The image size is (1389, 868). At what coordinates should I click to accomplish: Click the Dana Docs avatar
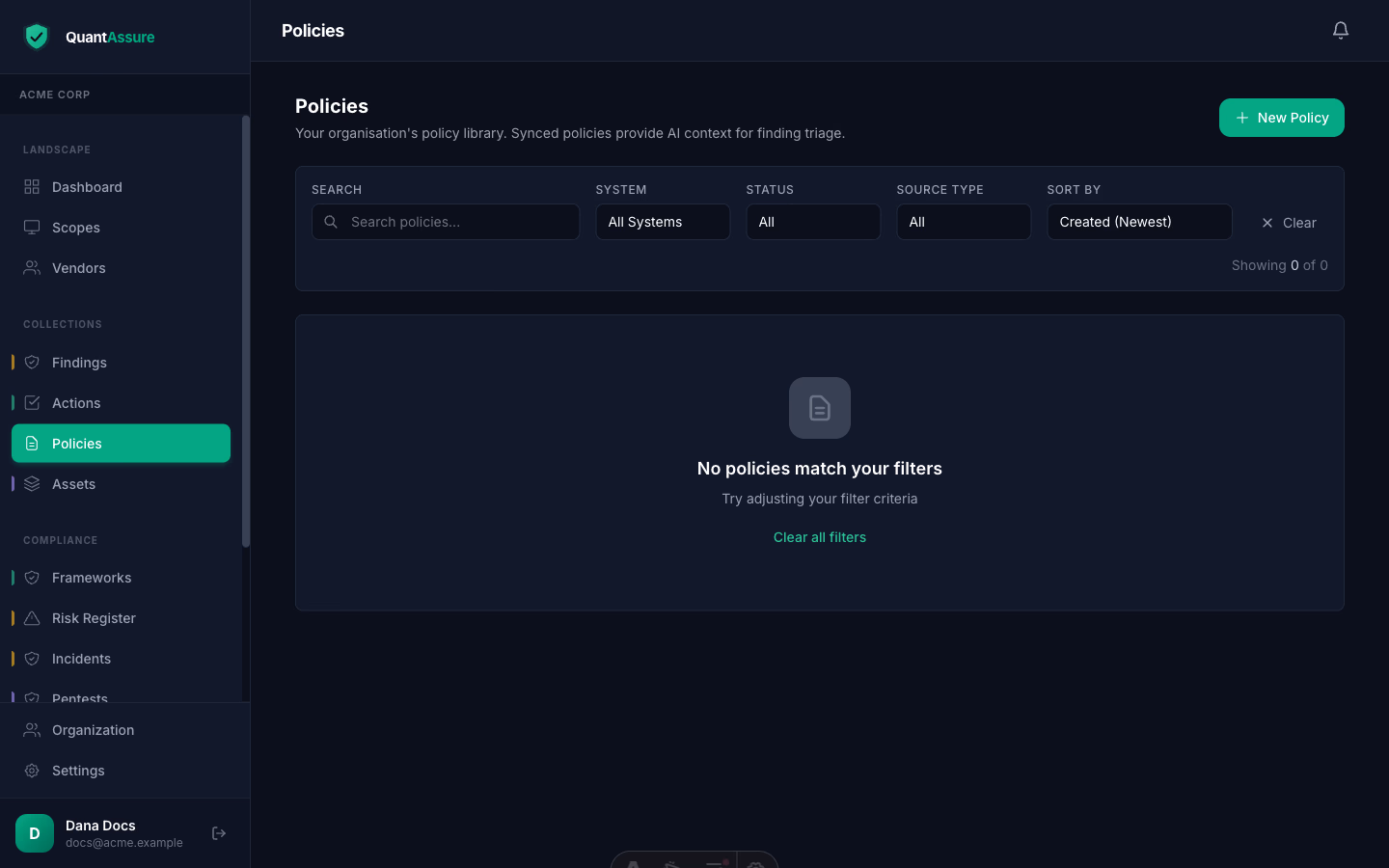tap(35, 833)
